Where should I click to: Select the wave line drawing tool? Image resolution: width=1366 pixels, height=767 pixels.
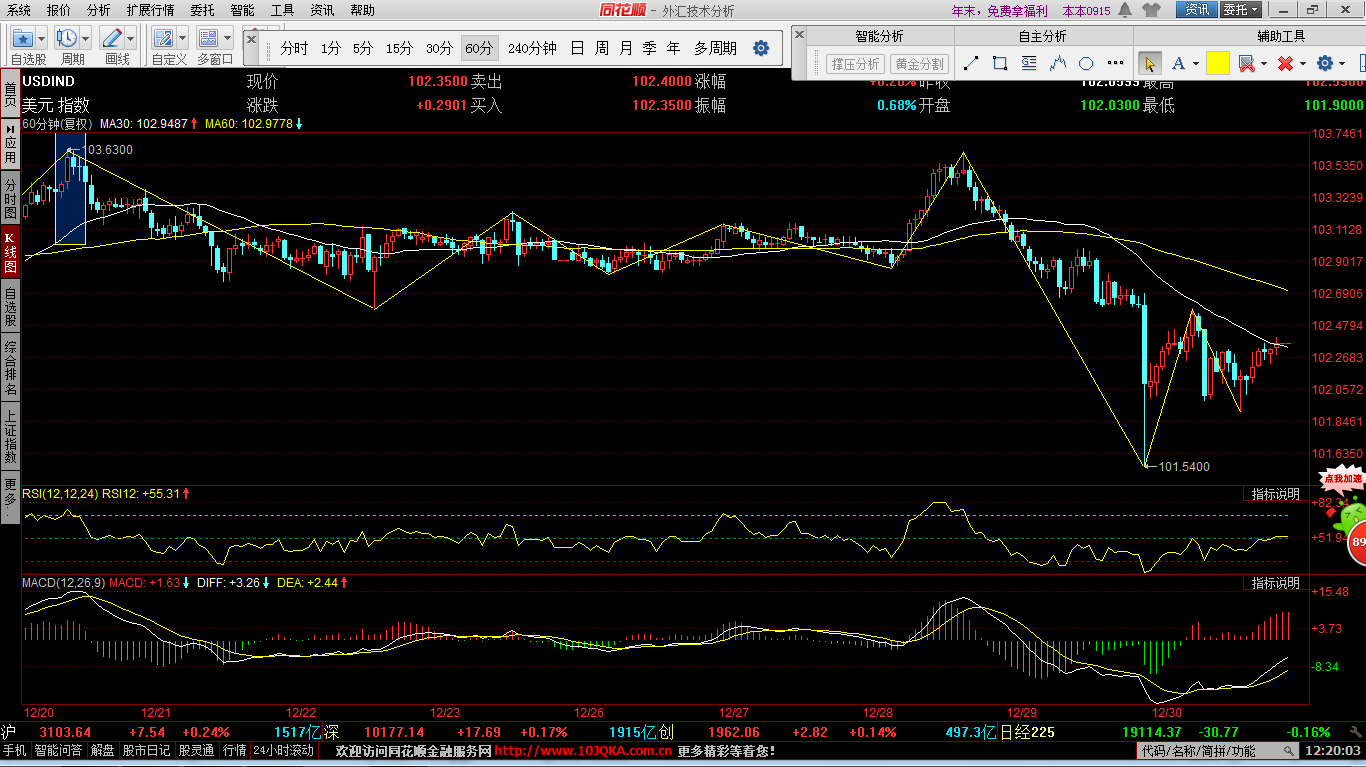pyautogui.click(x=1058, y=63)
